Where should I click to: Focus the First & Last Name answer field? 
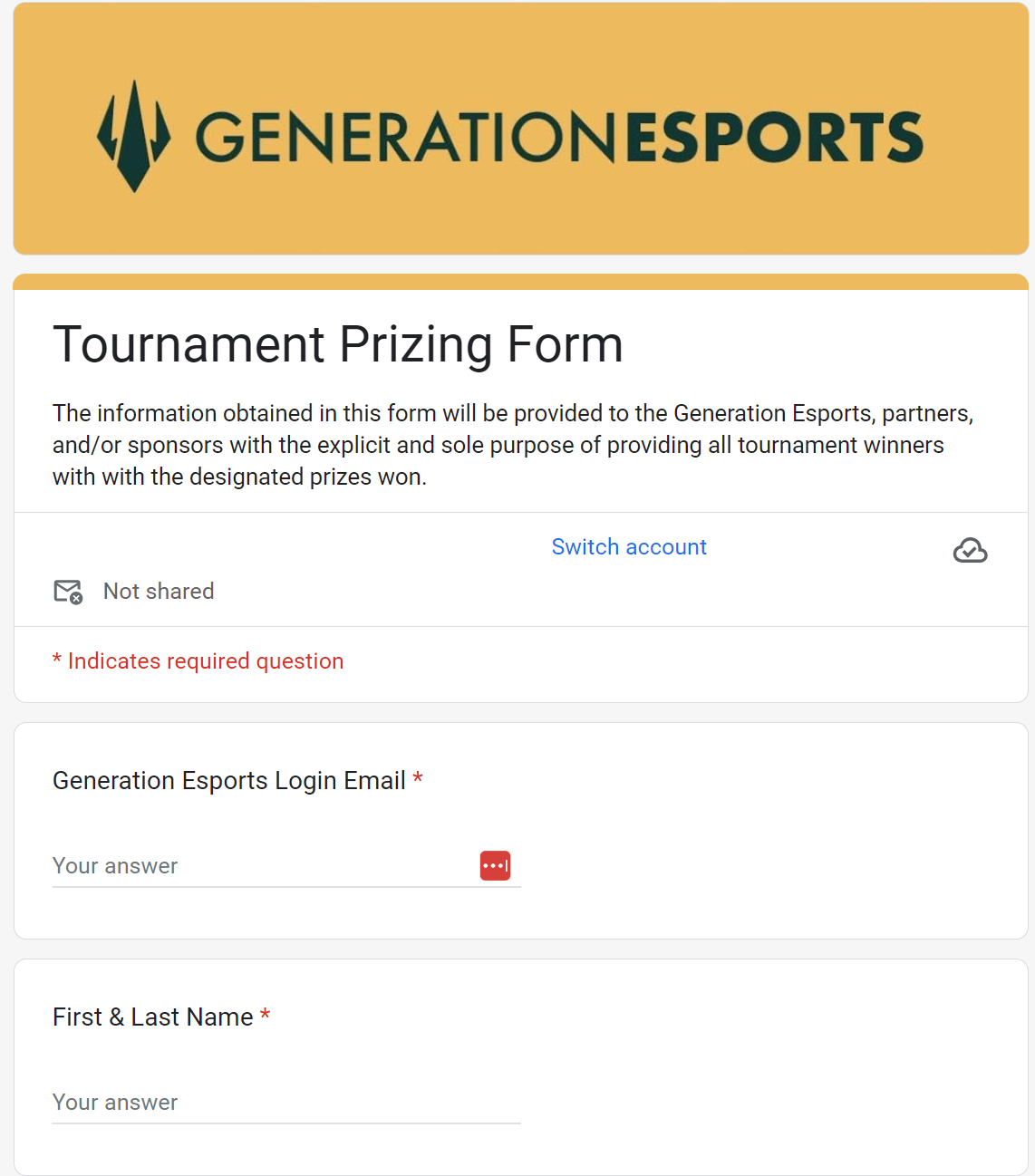[x=286, y=1103]
